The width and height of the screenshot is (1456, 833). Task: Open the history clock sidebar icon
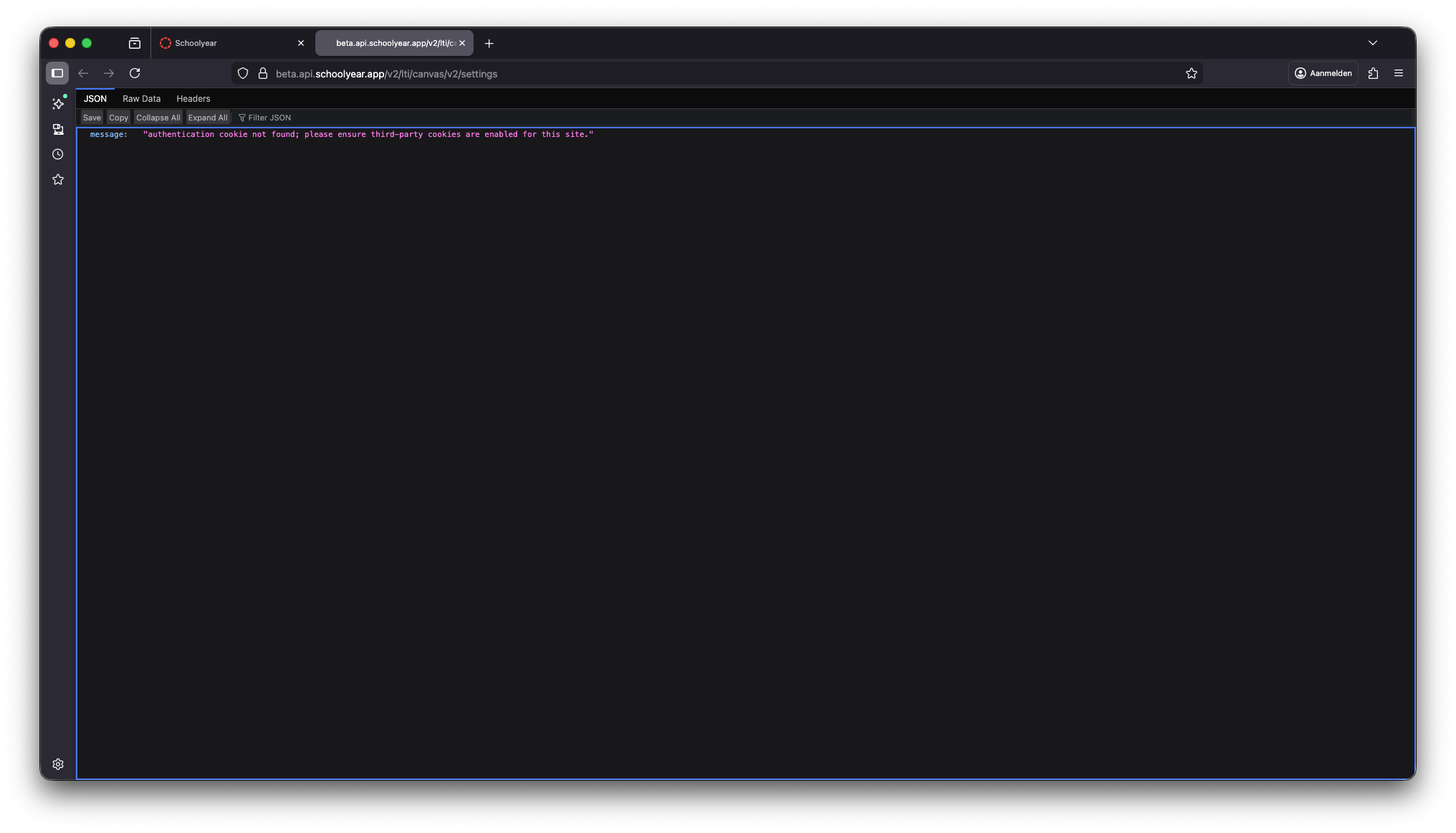point(58,154)
